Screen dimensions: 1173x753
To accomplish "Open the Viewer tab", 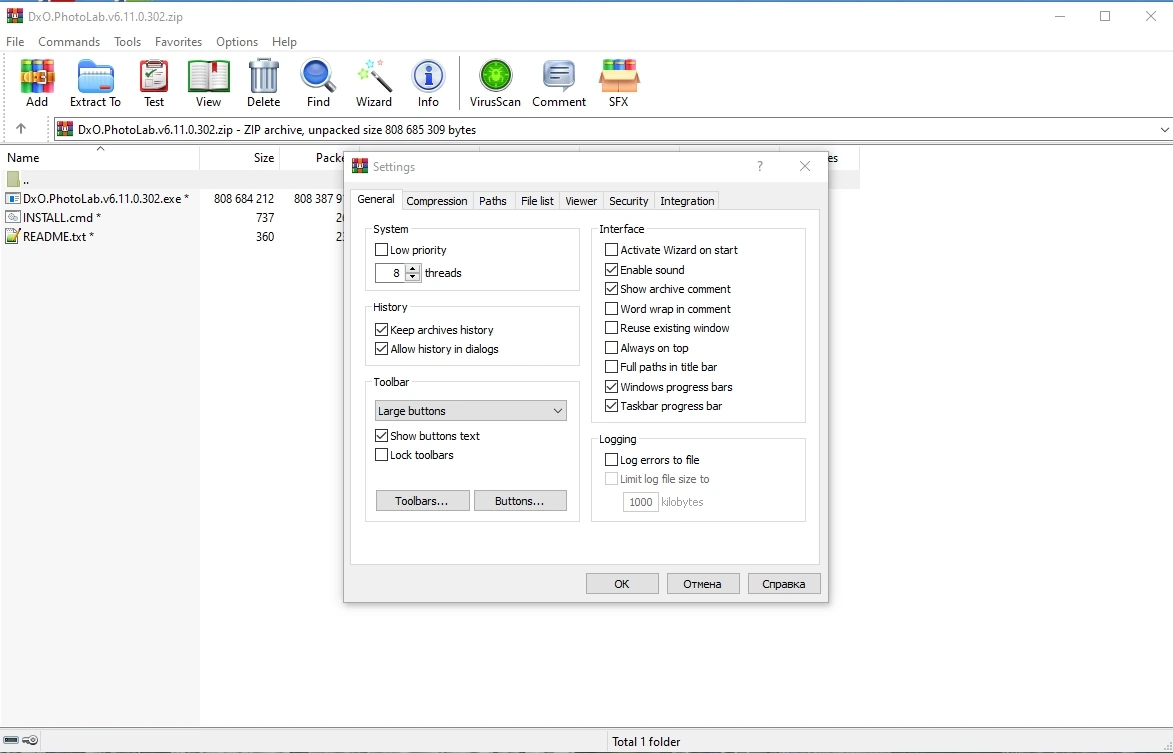I will pos(581,200).
